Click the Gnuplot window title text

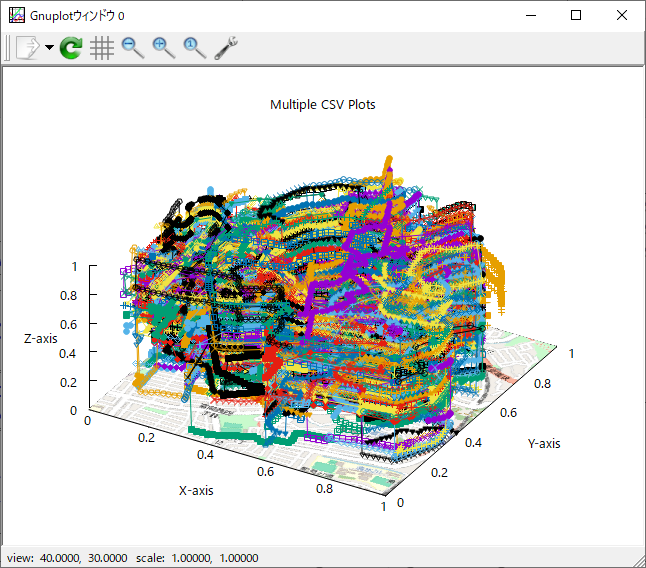81,15
